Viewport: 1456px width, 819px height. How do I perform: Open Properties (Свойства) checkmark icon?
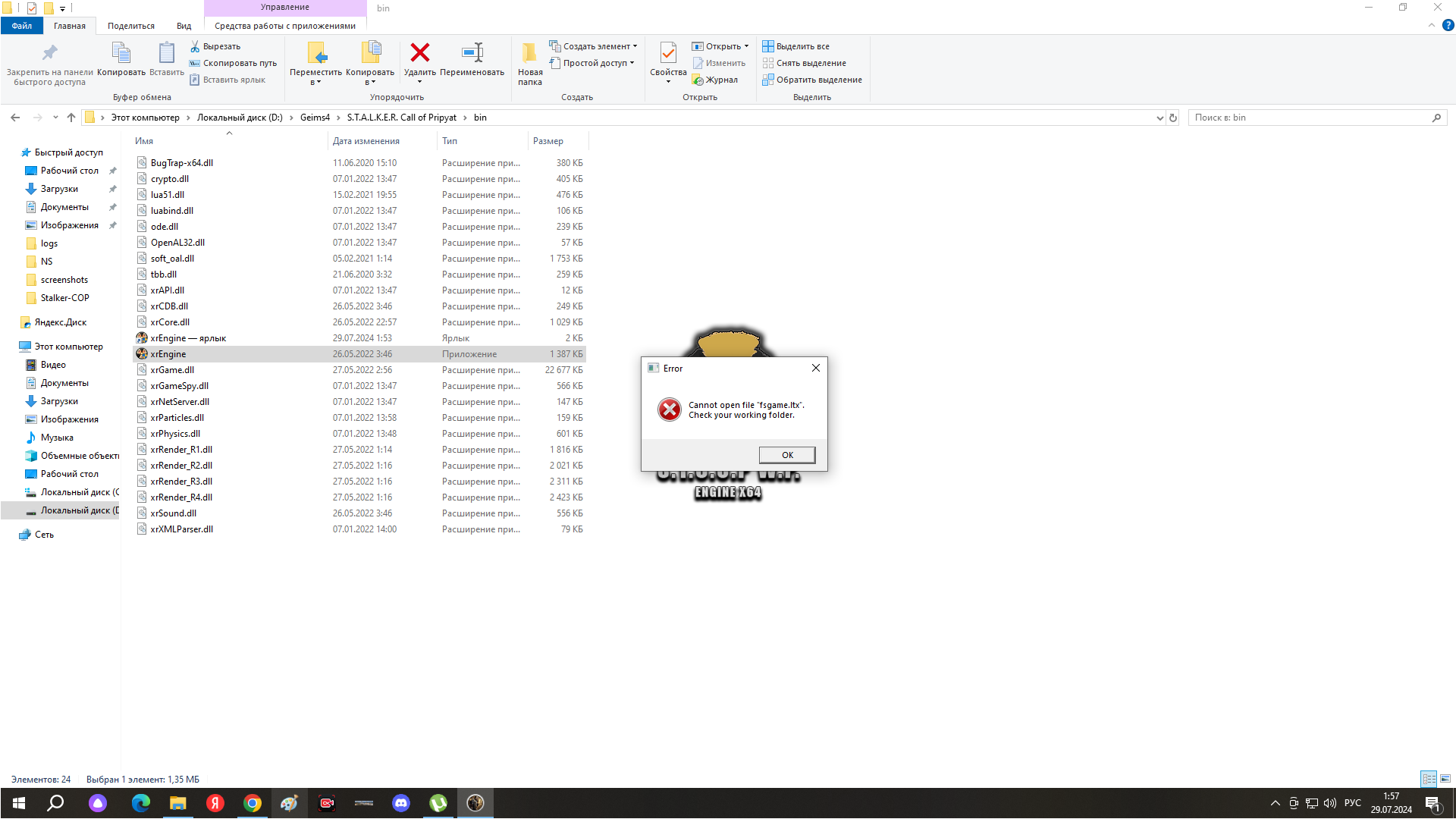[x=668, y=53]
